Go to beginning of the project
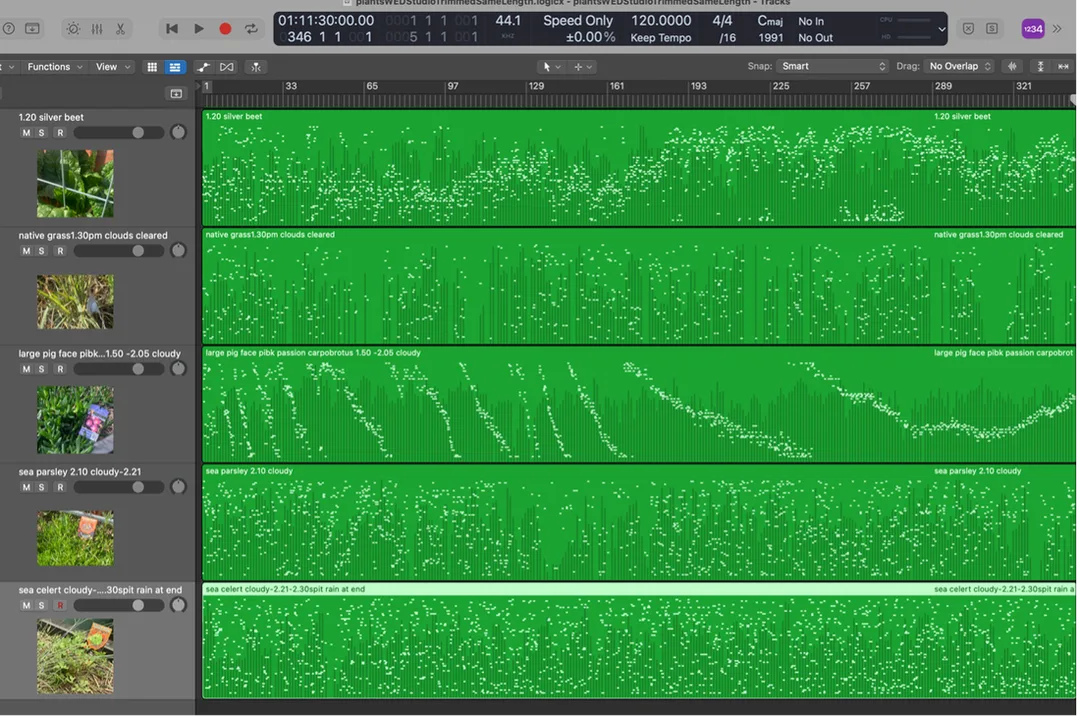The image size is (1080, 717). tap(172, 29)
